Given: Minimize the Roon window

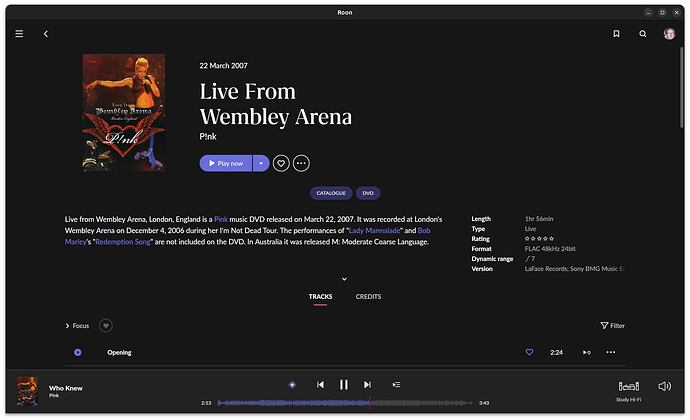Looking at the screenshot, I should (648, 12).
